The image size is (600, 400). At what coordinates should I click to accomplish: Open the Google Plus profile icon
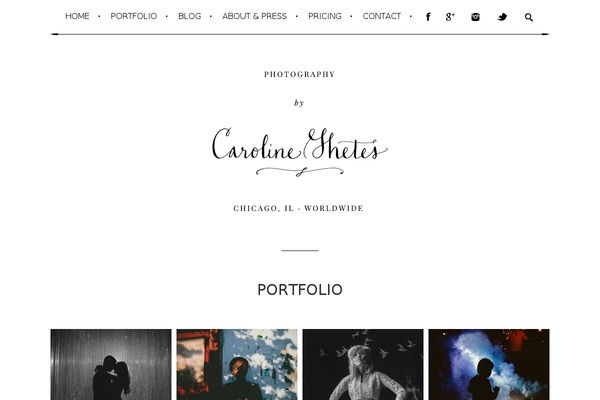tap(450, 17)
